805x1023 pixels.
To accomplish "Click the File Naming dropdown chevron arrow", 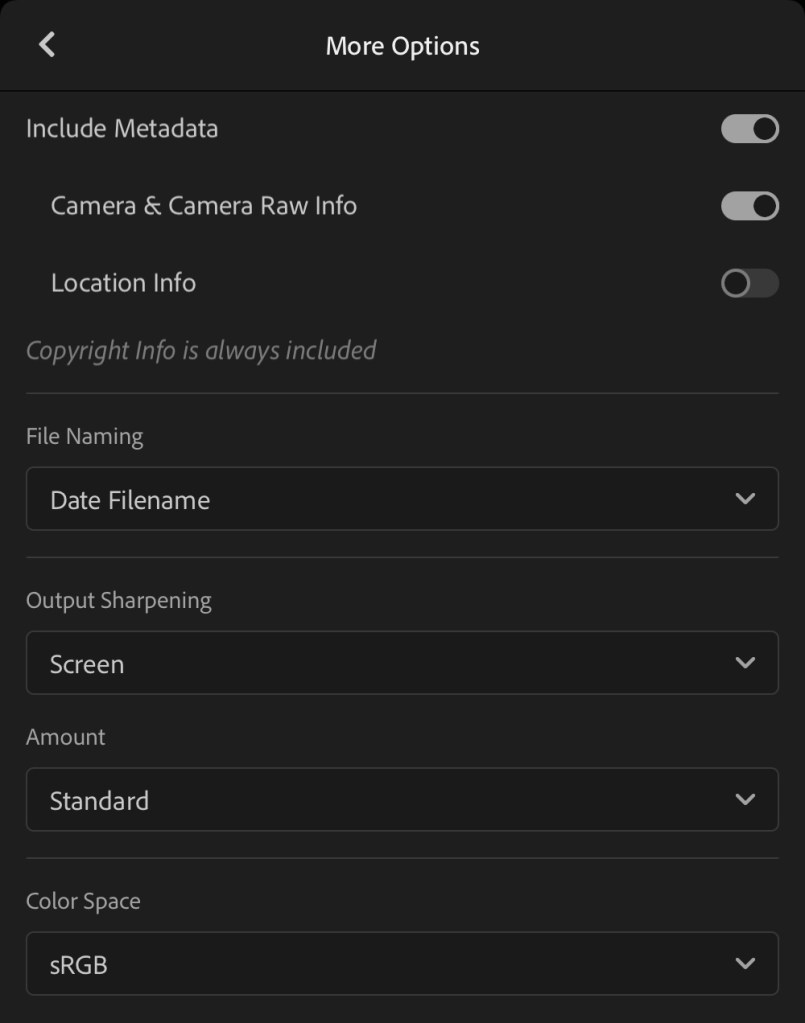I will (x=744, y=498).
